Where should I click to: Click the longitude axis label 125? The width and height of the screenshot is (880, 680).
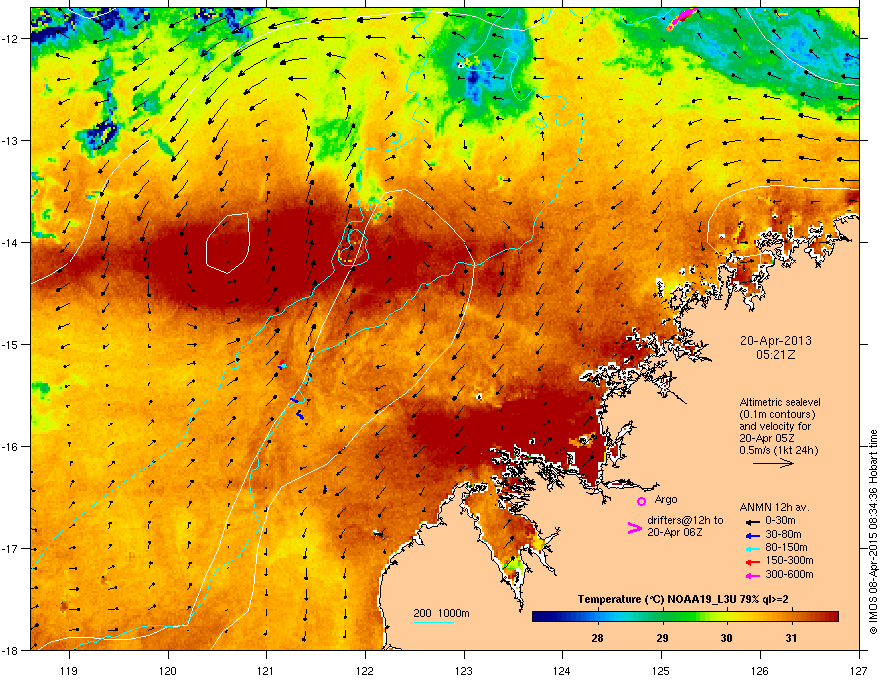pyautogui.click(x=661, y=670)
